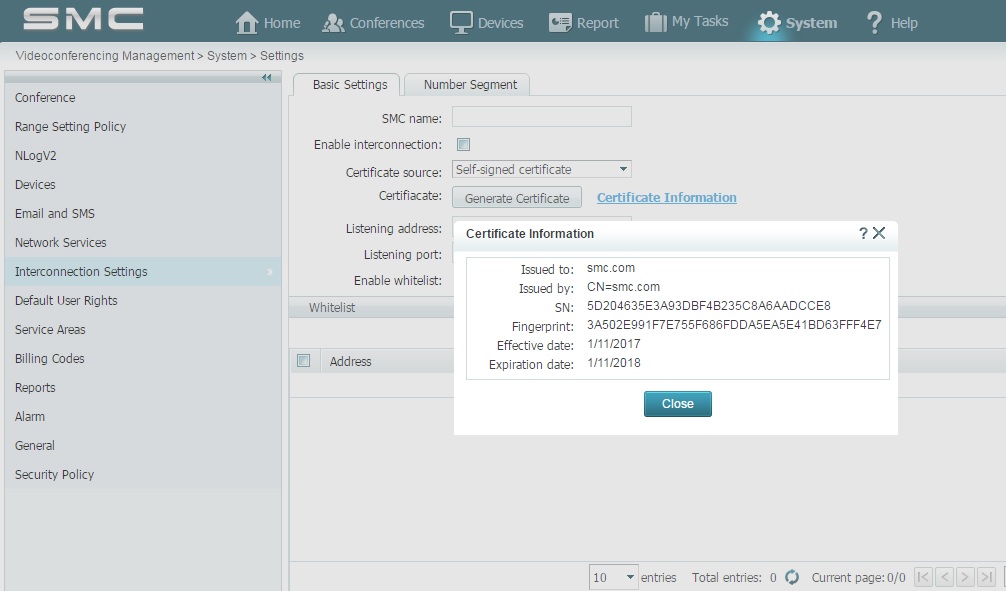Screen dimensions: 1006x591
Task: Select General in sidebar
Action: click(142, 445)
